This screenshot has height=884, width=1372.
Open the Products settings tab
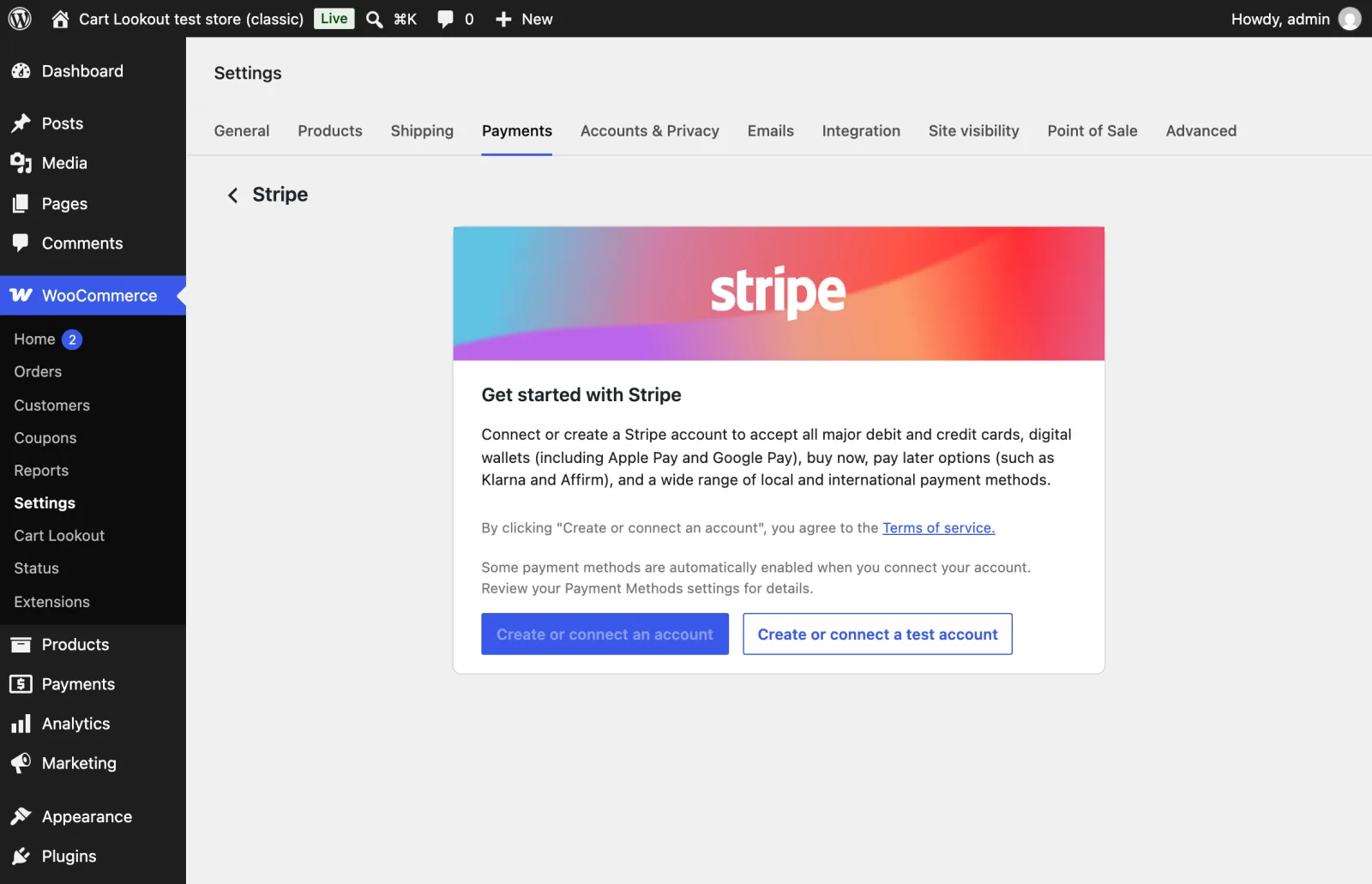click(x=330, y=130)
